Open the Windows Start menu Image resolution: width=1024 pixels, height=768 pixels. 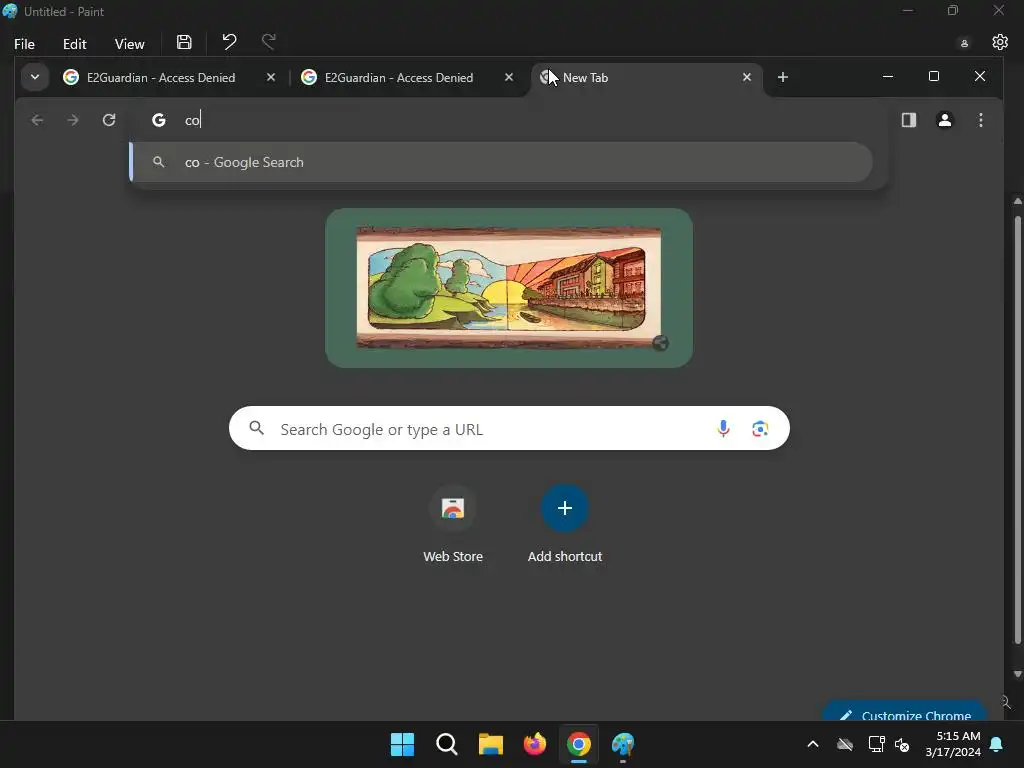(x=402, y=744)
